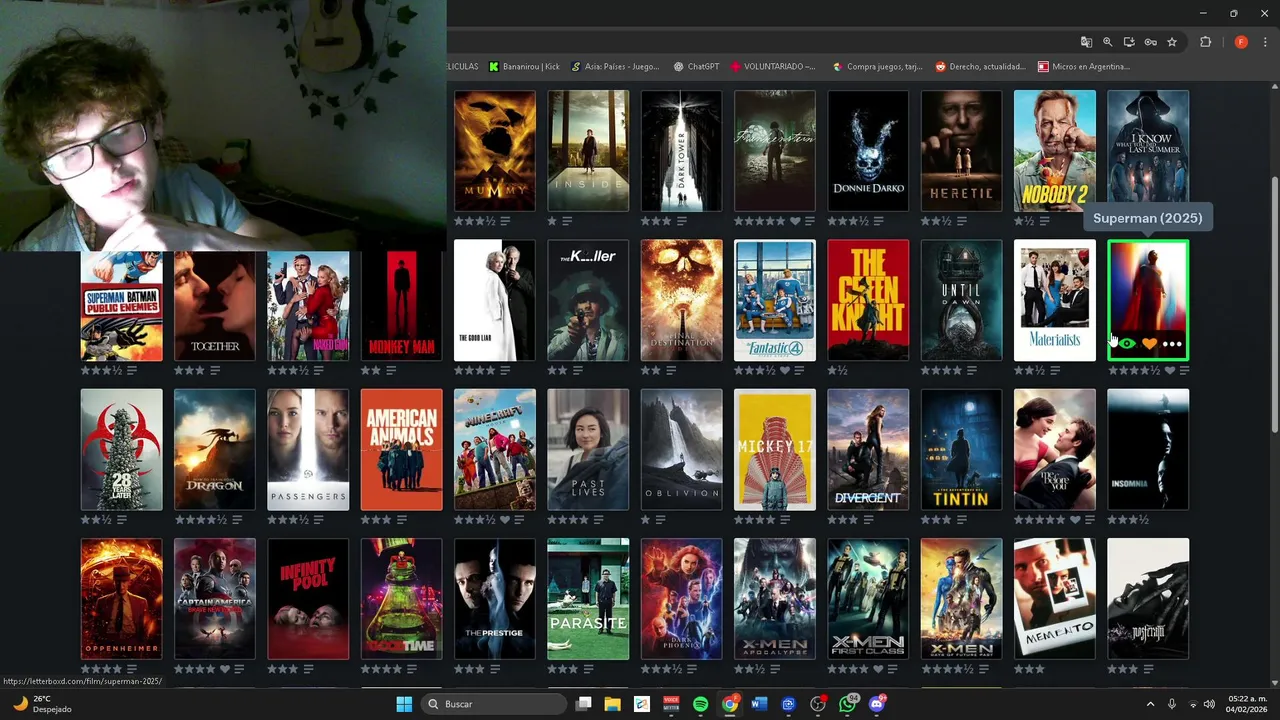This screenshot has width=1280, height=720.
Task: Open the Chrome profile avatar
Action: pyautogui.click(x=1241, y=42)
